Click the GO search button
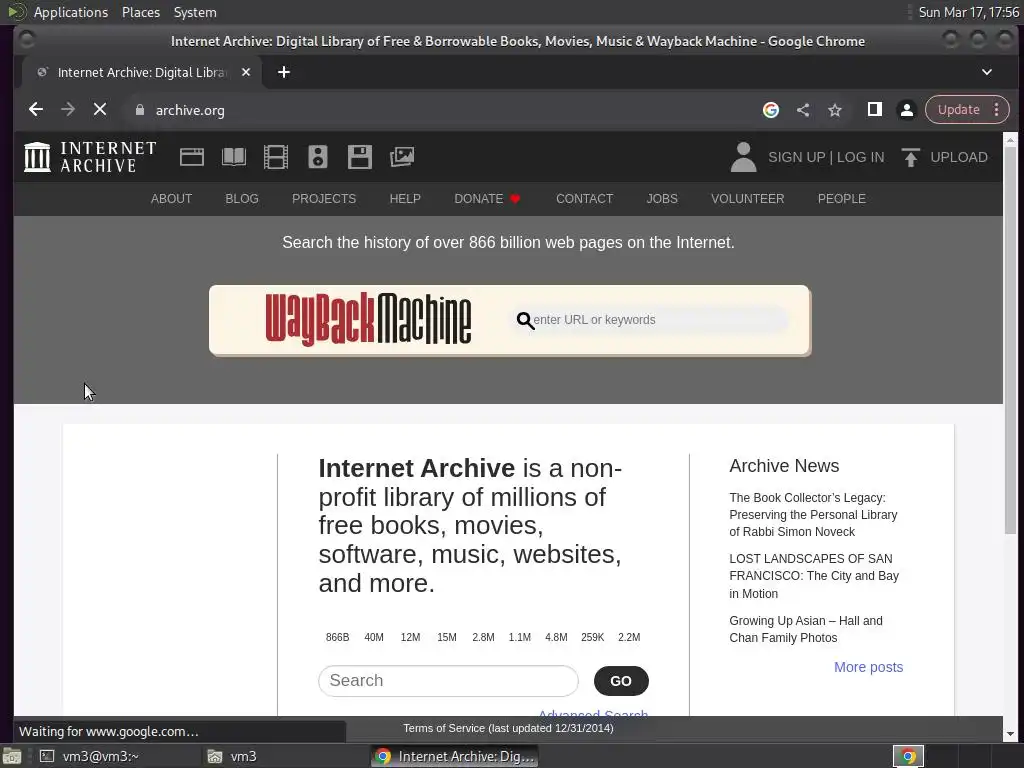The image size is (1024, 768). (x=621, y=681)
